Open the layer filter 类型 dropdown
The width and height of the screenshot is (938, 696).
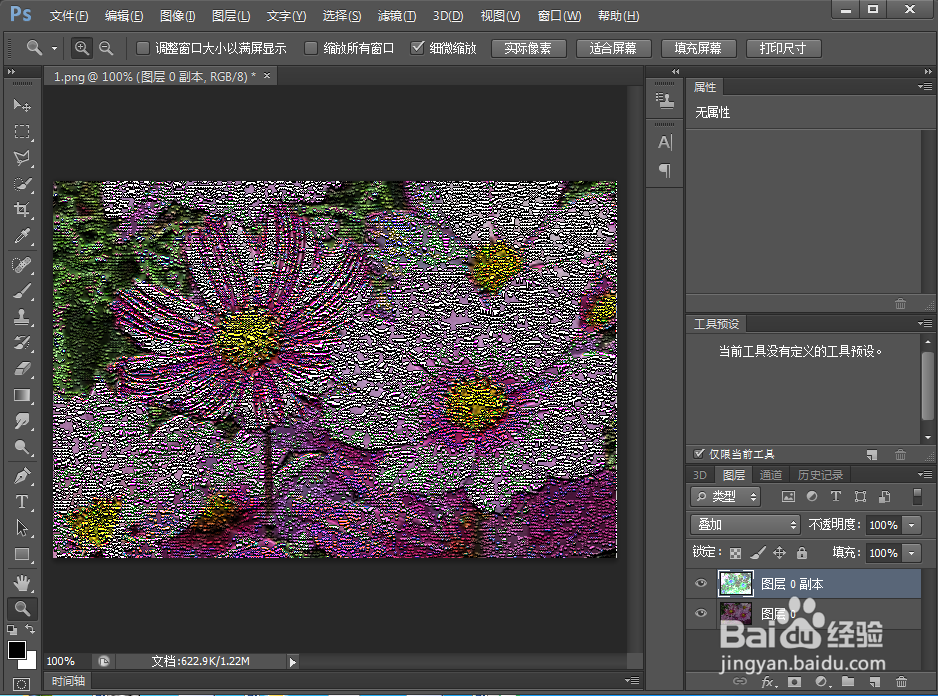coord(725,496)
